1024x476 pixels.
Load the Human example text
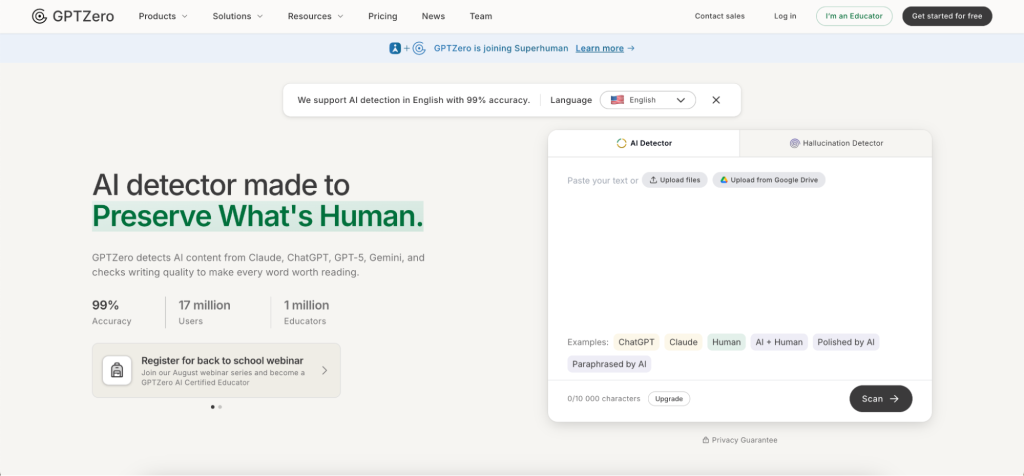pyautogui.click(x=726, y=342)
